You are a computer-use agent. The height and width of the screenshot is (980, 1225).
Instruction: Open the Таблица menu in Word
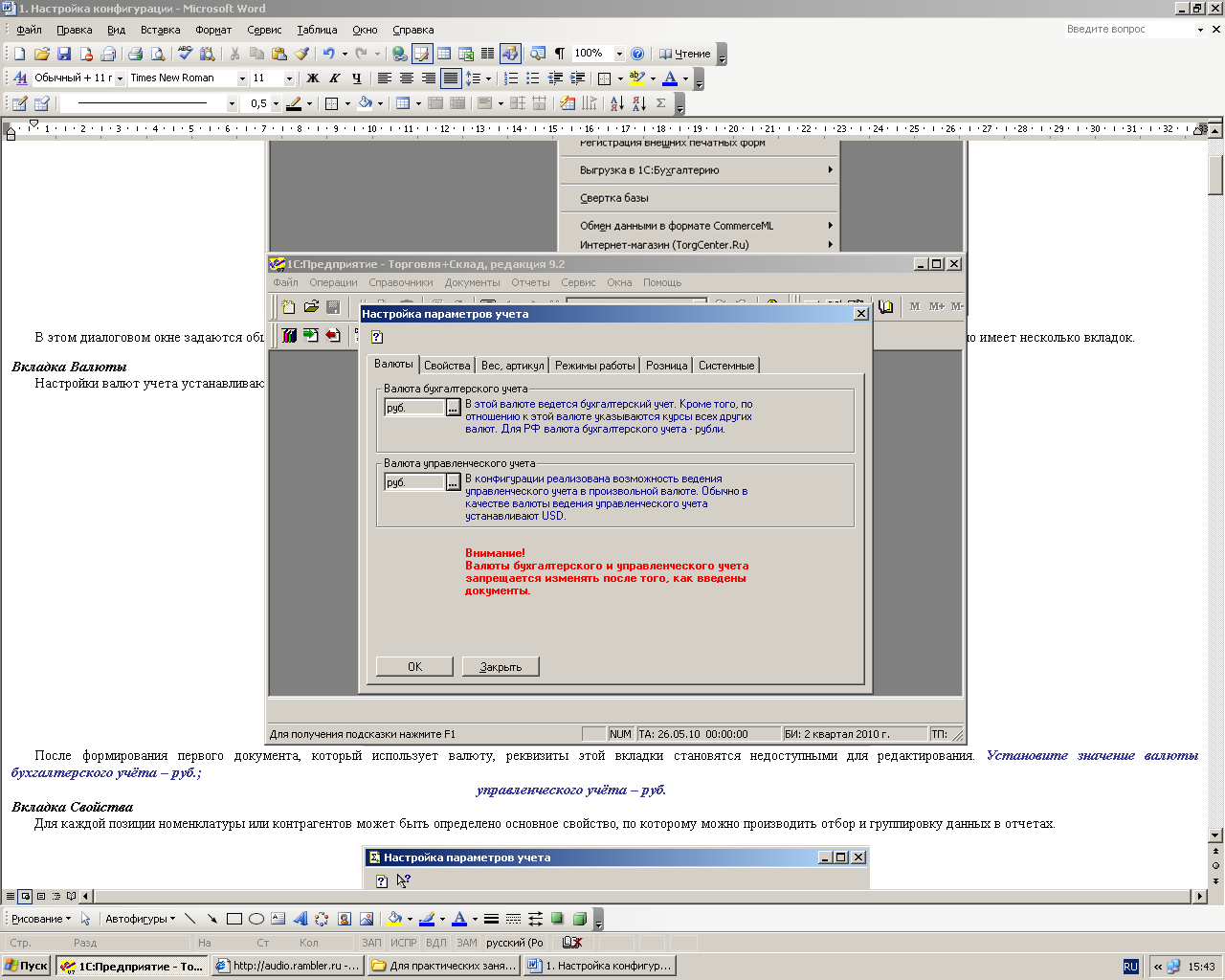coord(317,30)
